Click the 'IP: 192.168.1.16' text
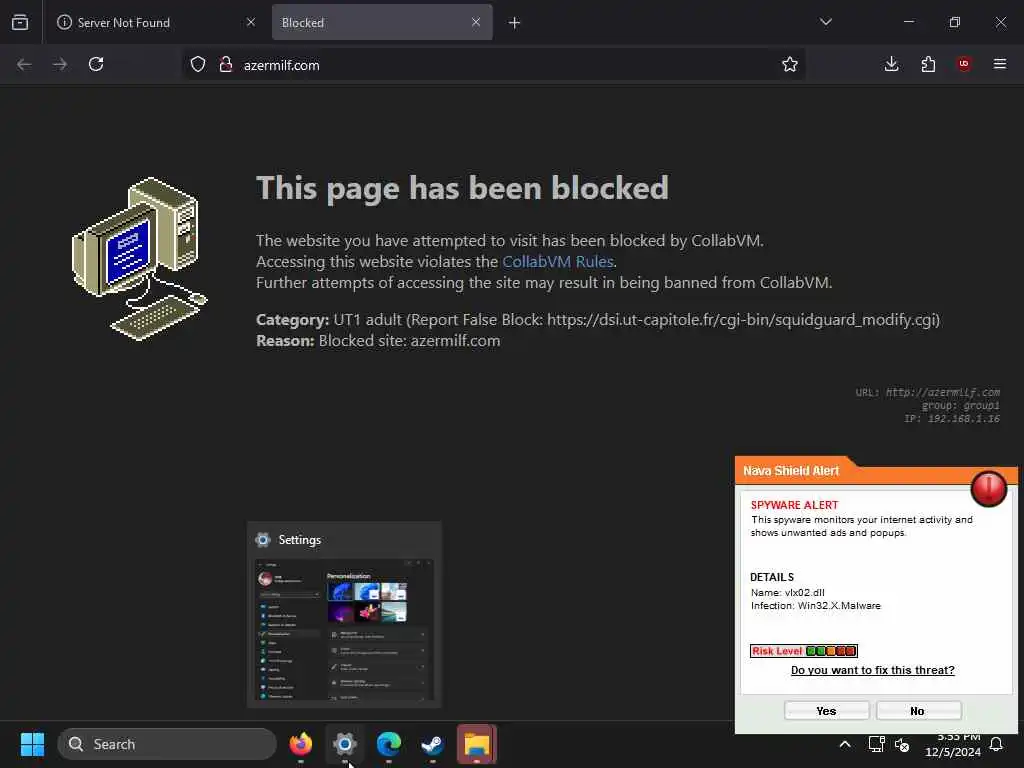 tap(952, 419)
